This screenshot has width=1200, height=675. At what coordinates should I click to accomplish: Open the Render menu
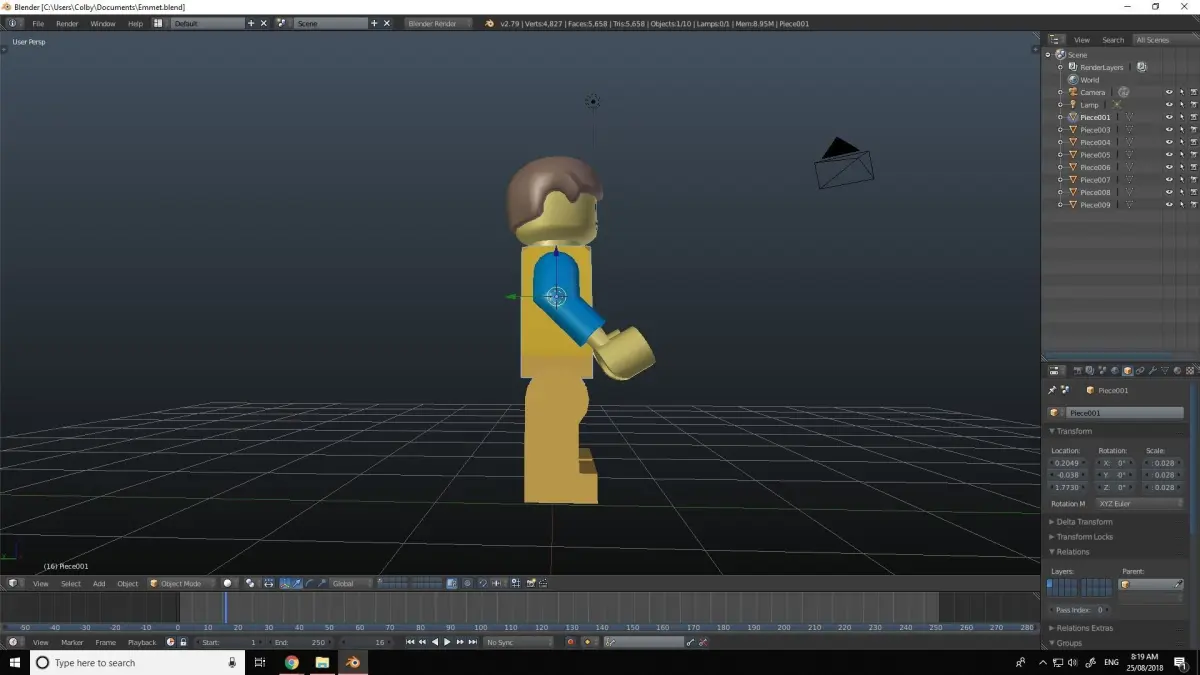[x=67, y=23]
